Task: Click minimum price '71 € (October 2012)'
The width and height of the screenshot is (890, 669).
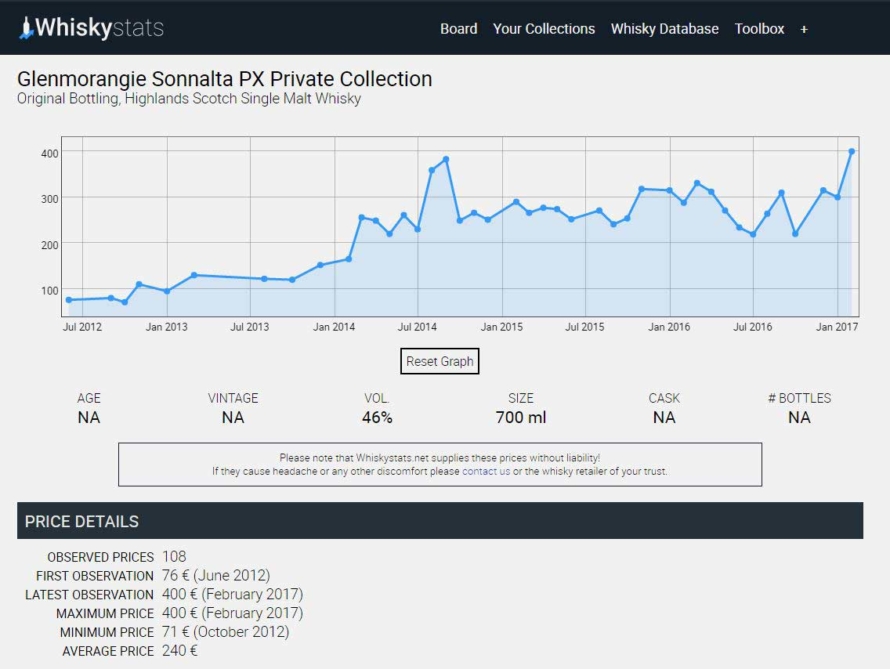Action: 225,632
